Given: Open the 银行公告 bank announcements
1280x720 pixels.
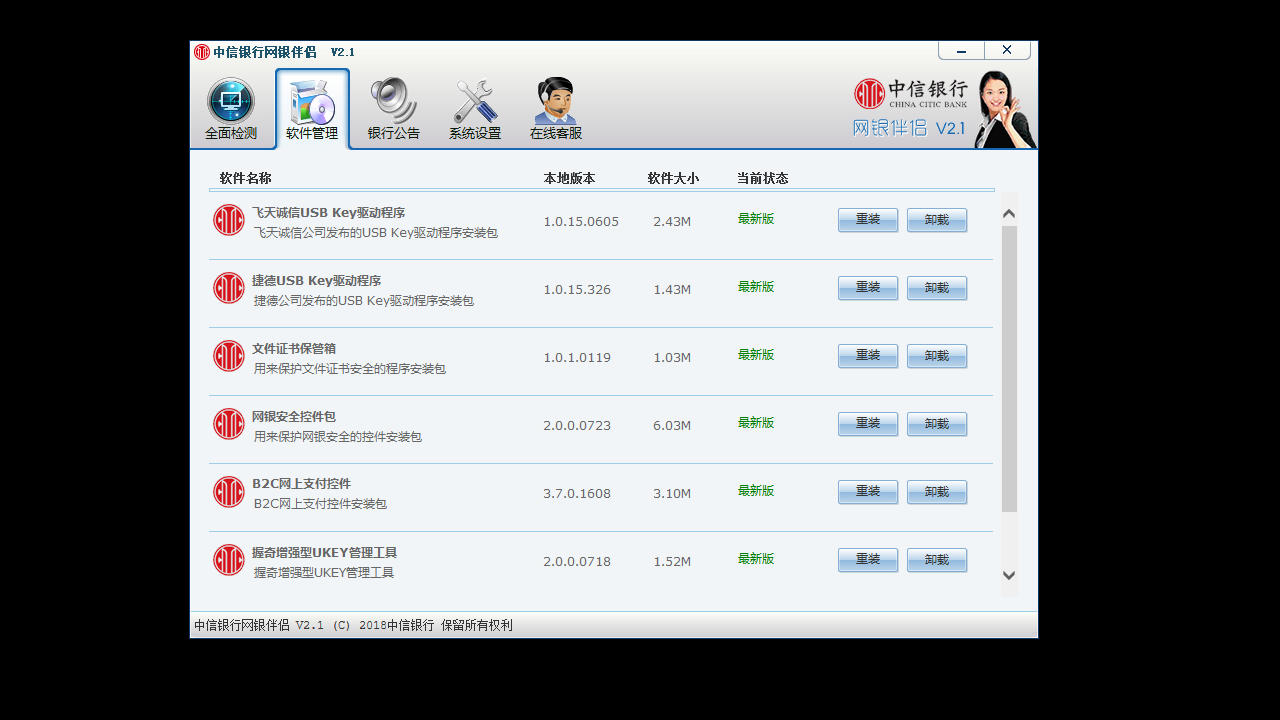Looking at the screenshot, I should pos(392,105).
